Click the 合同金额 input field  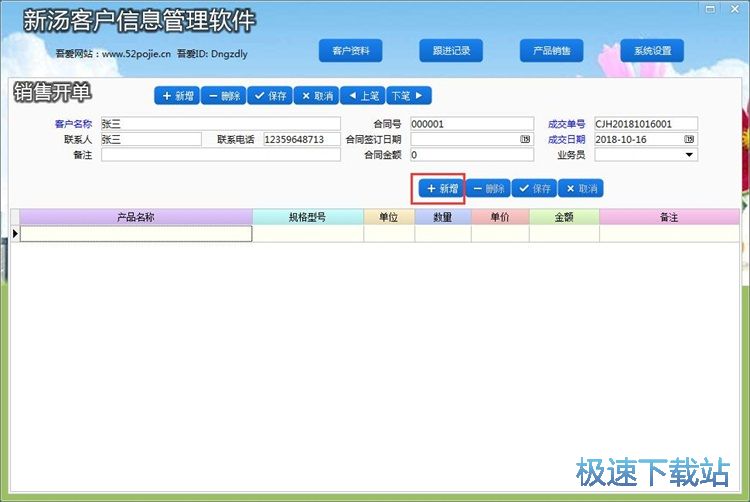click(472, 154)
